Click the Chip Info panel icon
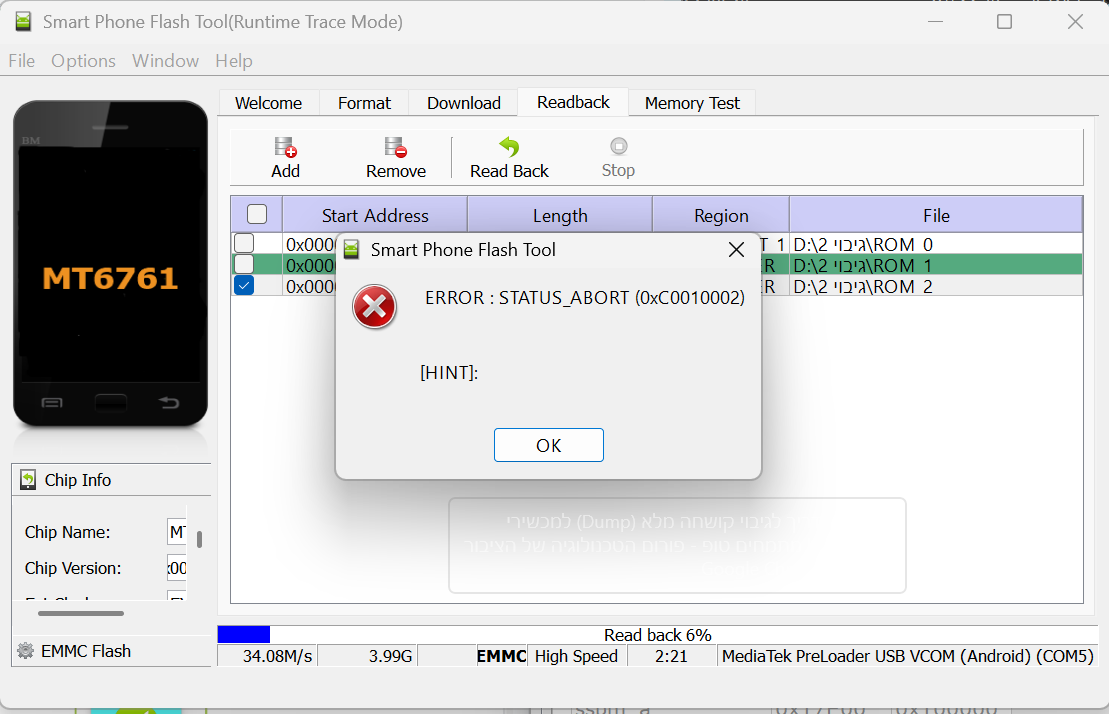Screen dimensions: 1109x714 click(28, 480)
